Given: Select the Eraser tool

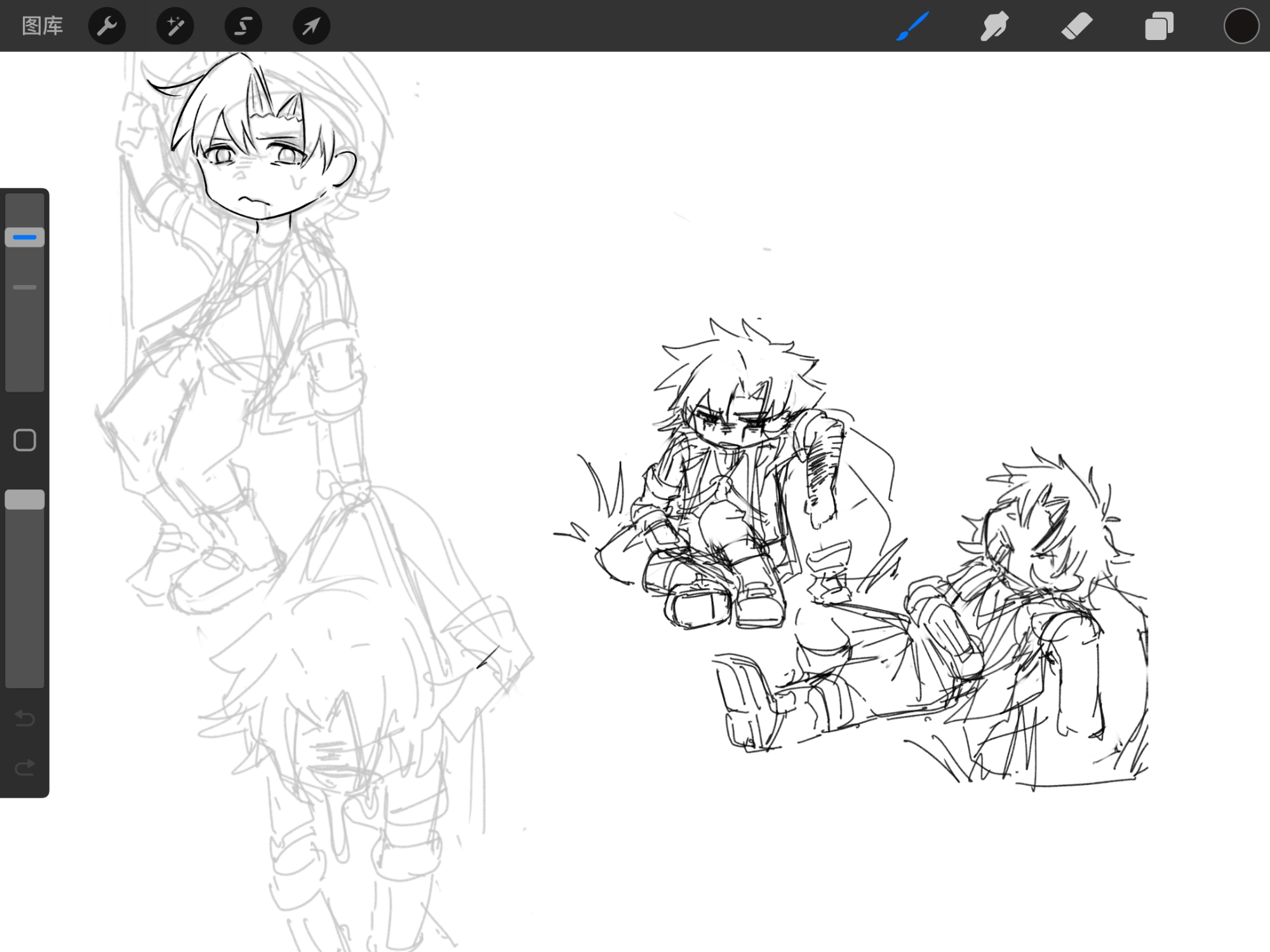Looking at the screenshot, I should point(1076,26).
